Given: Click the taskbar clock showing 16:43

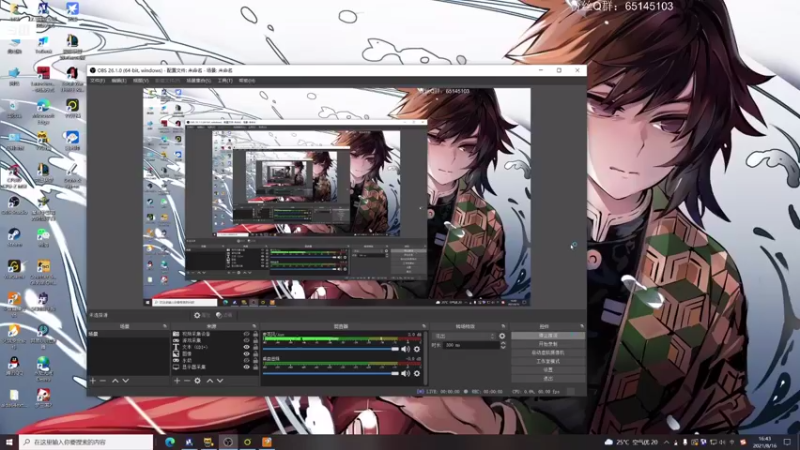Looking at the screenshot, I should 764,442.
